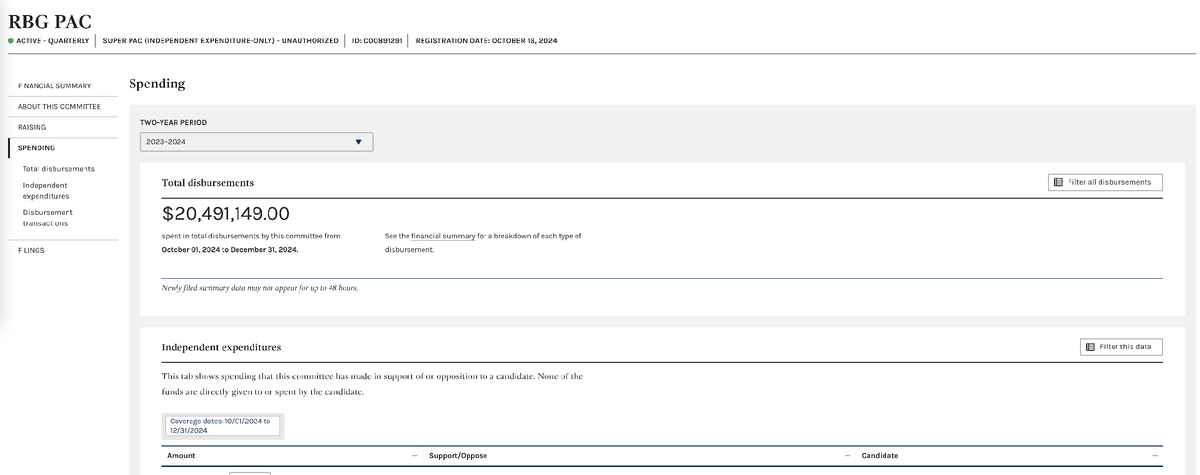This screenshot has height=475, width=1200.
Task: Click the Filter this data button
Action: click(x=1121, y=347)
